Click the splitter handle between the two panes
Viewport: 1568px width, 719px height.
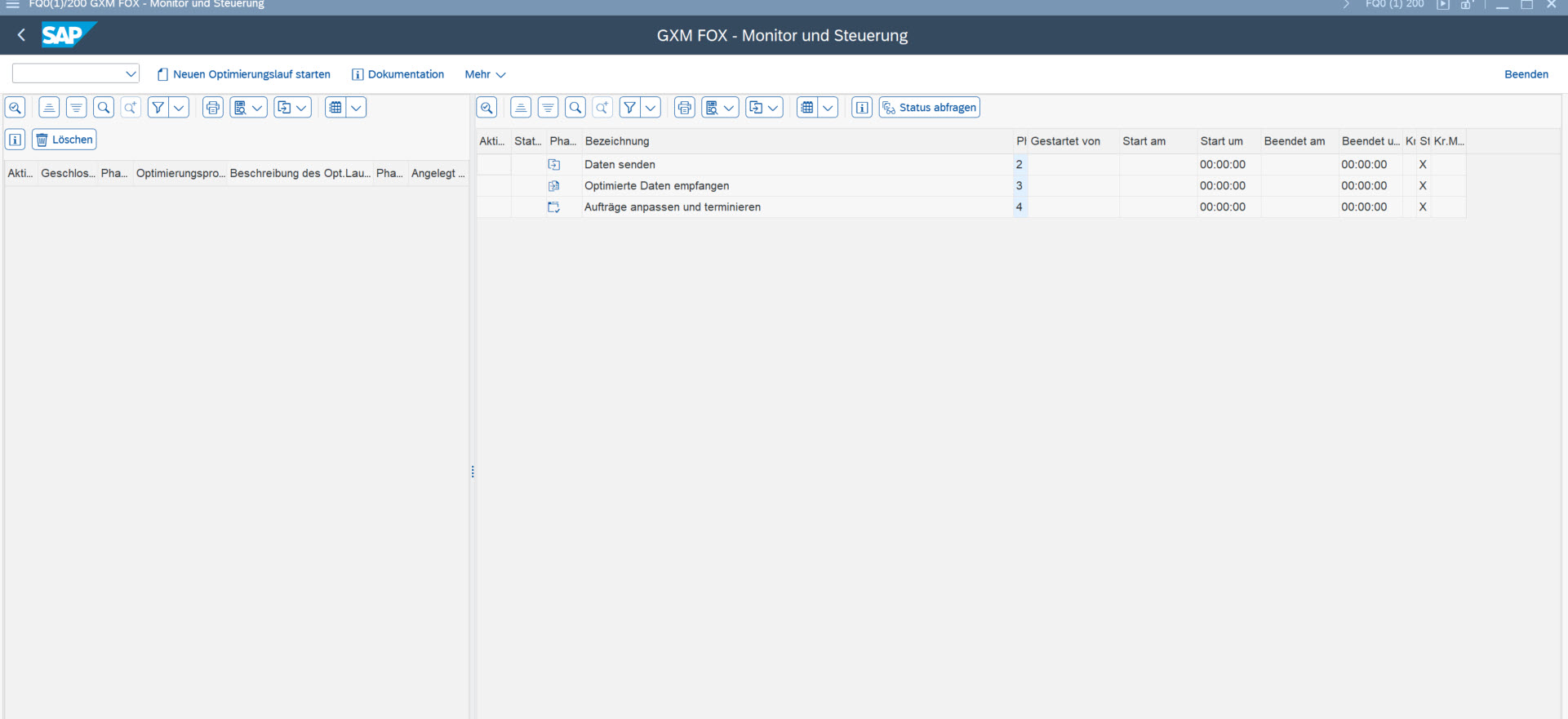pyautogui.click(x=473, y=472)
